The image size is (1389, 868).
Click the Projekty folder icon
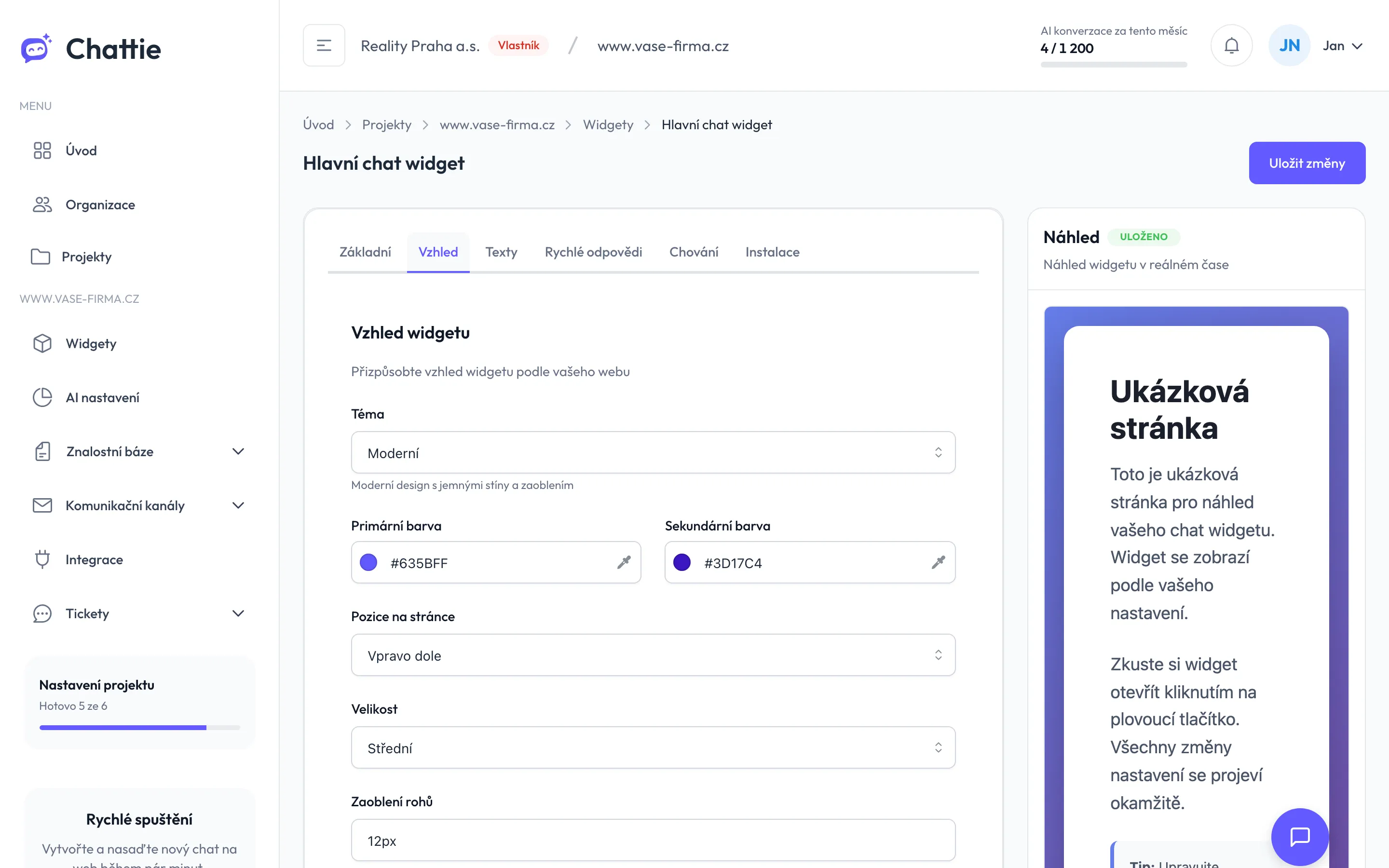point(40,257)
